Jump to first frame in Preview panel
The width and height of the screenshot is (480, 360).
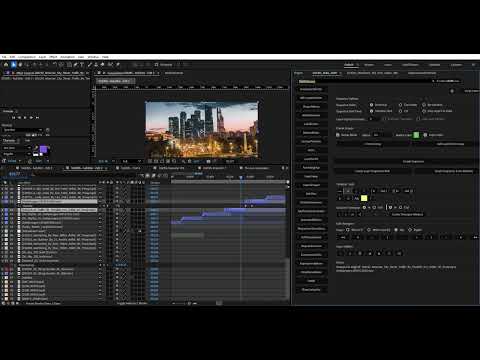point(13,117)
